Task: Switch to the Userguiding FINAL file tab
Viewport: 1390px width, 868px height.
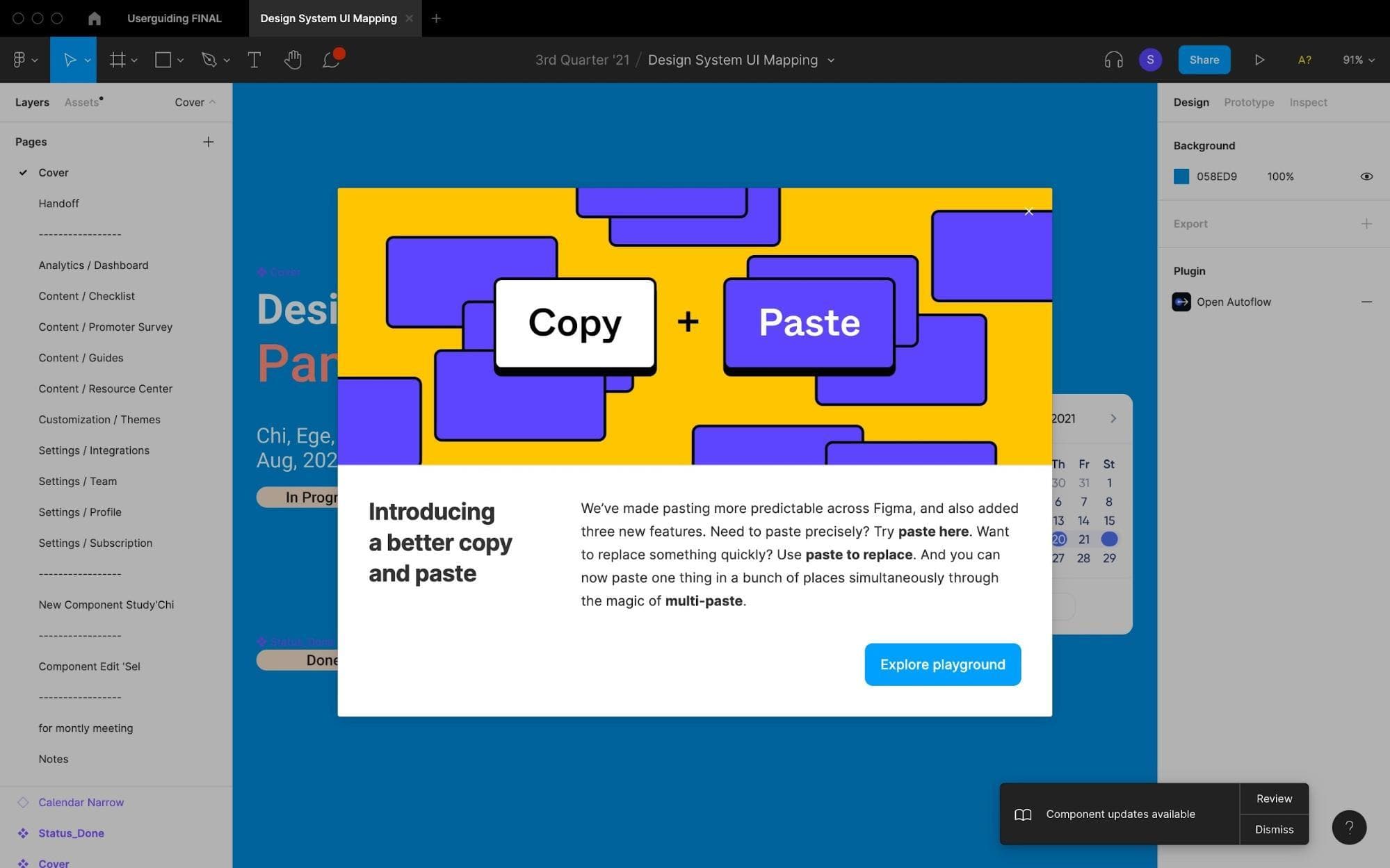Action: [174, 18]
